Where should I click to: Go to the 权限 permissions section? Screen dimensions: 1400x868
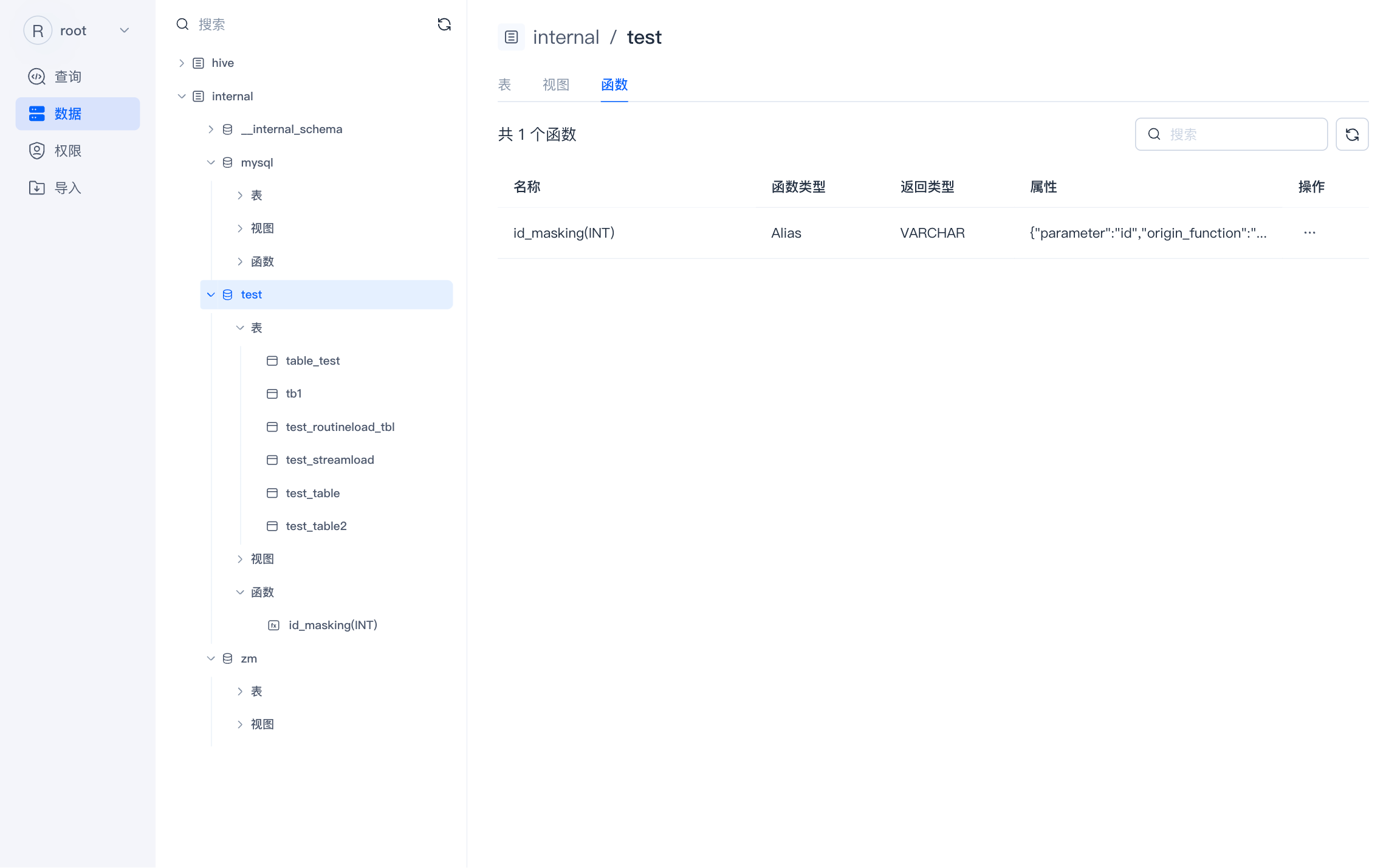point(67,151)
